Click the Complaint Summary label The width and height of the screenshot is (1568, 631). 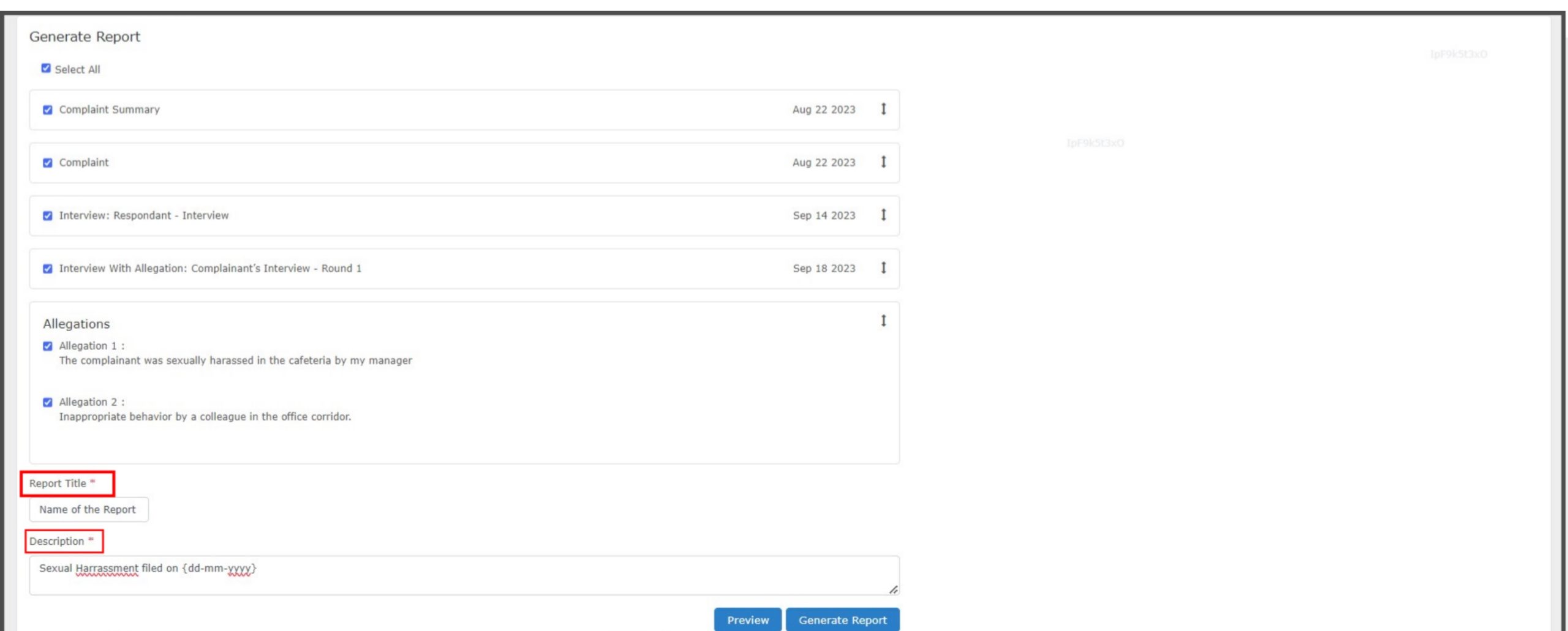coord(109,110)
